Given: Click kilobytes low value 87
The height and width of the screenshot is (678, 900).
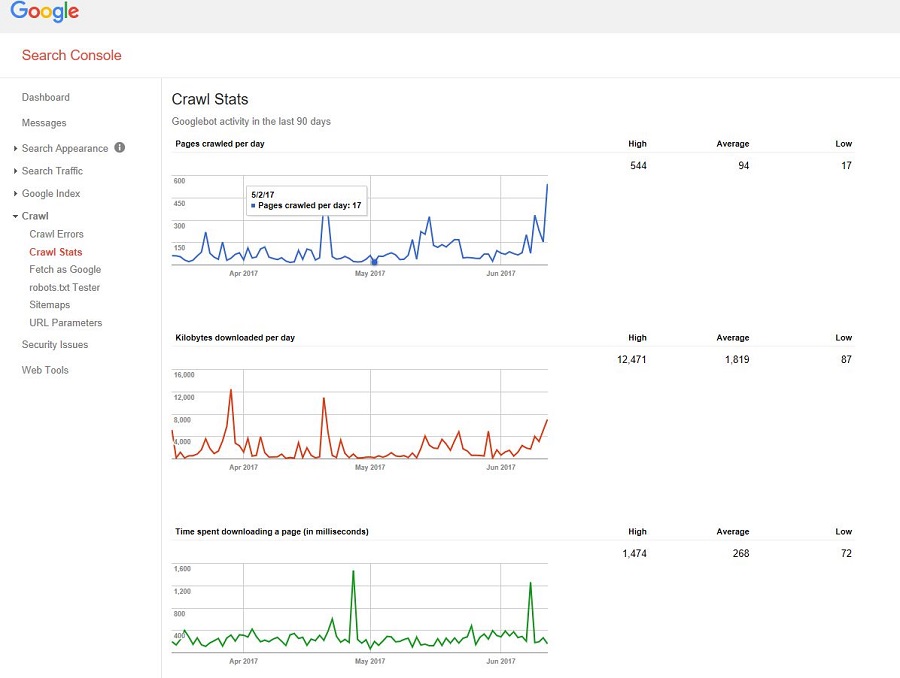Looking at the screenshot, I should click(846, 359).
